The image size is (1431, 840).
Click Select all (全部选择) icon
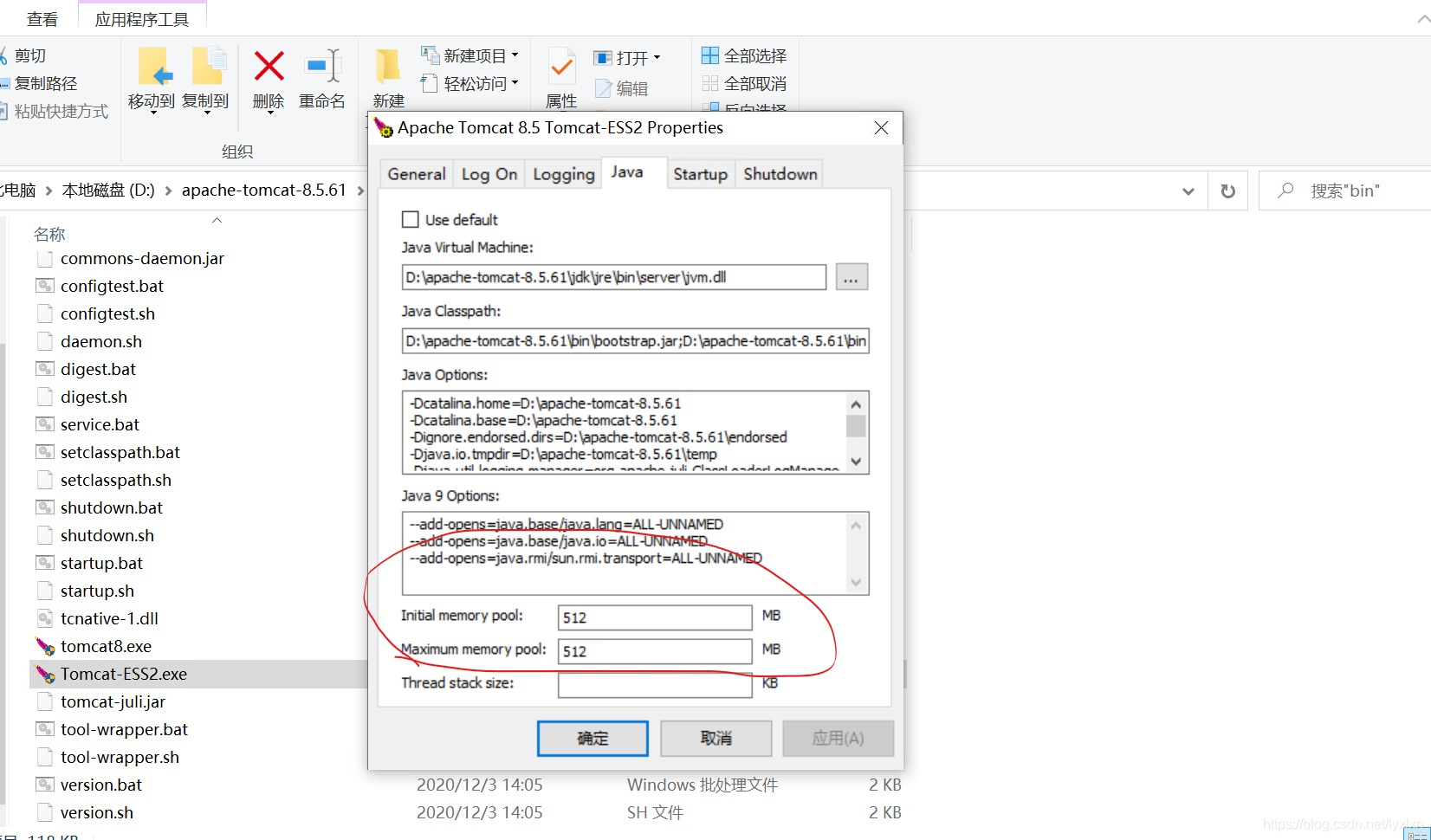710,55
